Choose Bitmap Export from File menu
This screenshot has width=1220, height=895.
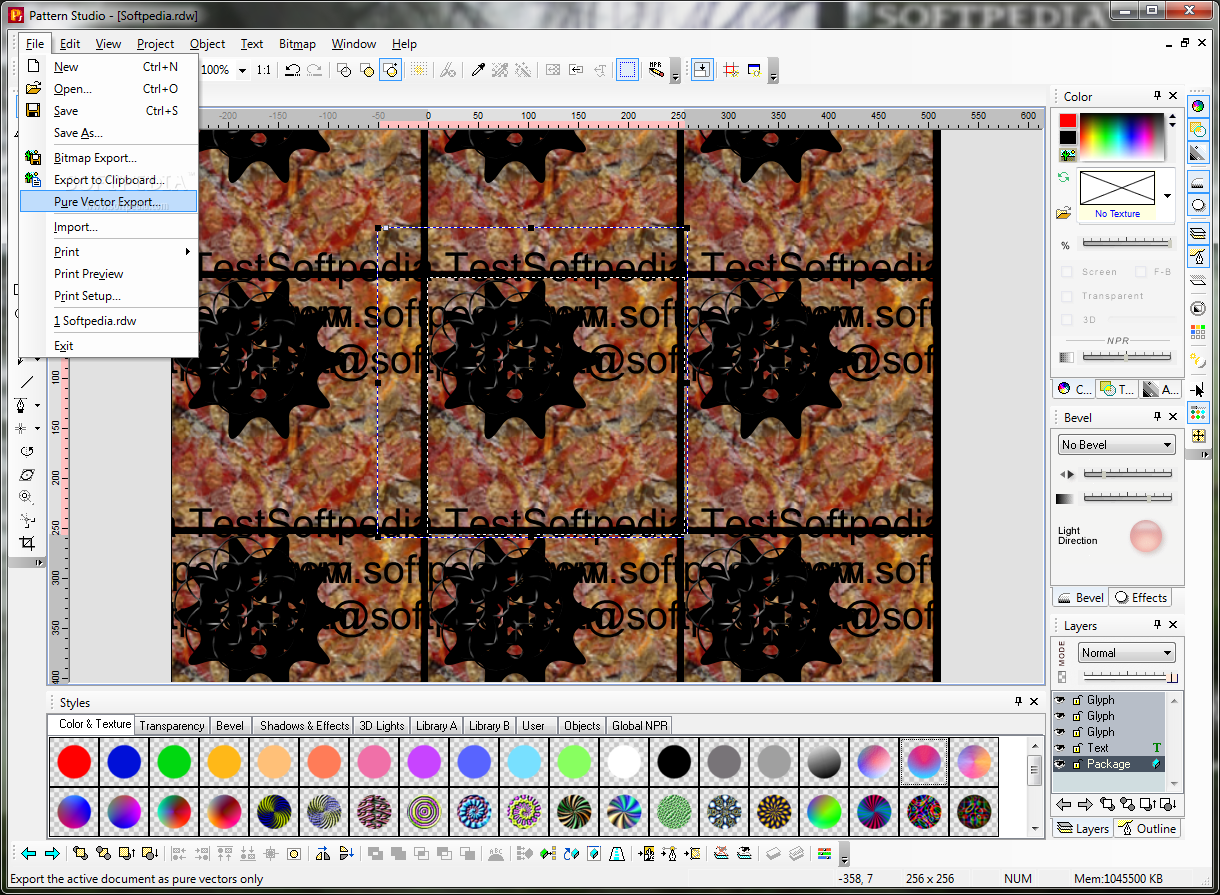pos(108,158)
